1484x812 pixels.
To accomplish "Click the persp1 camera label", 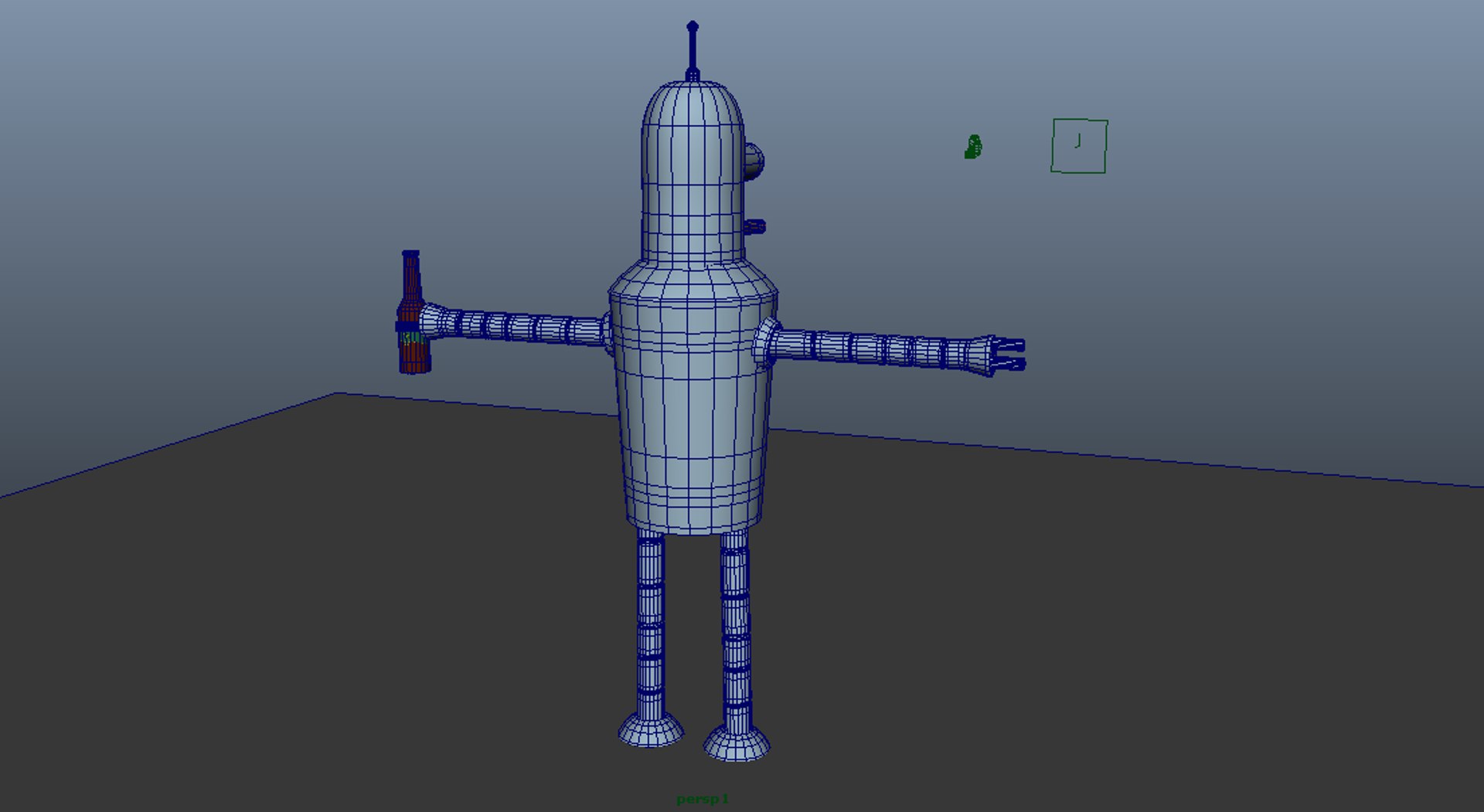I will 703,799.
